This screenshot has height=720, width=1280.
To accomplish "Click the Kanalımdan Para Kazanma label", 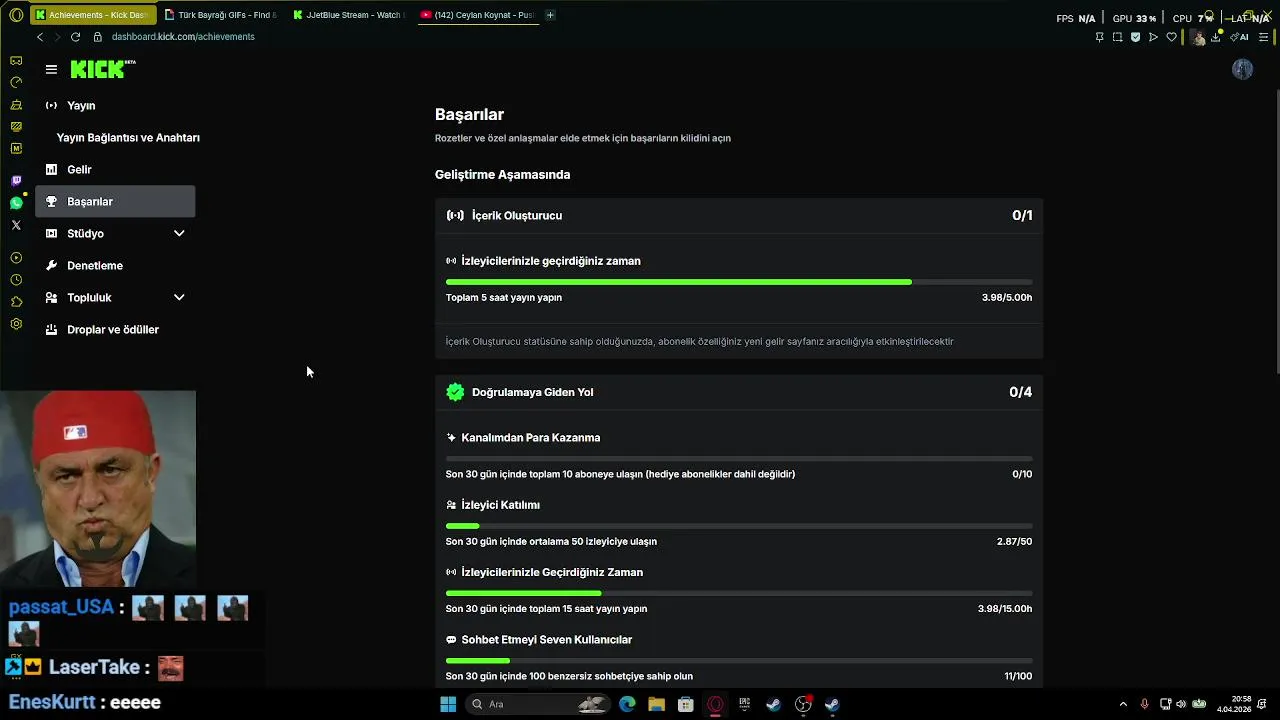I will click(x=530, y=438).
